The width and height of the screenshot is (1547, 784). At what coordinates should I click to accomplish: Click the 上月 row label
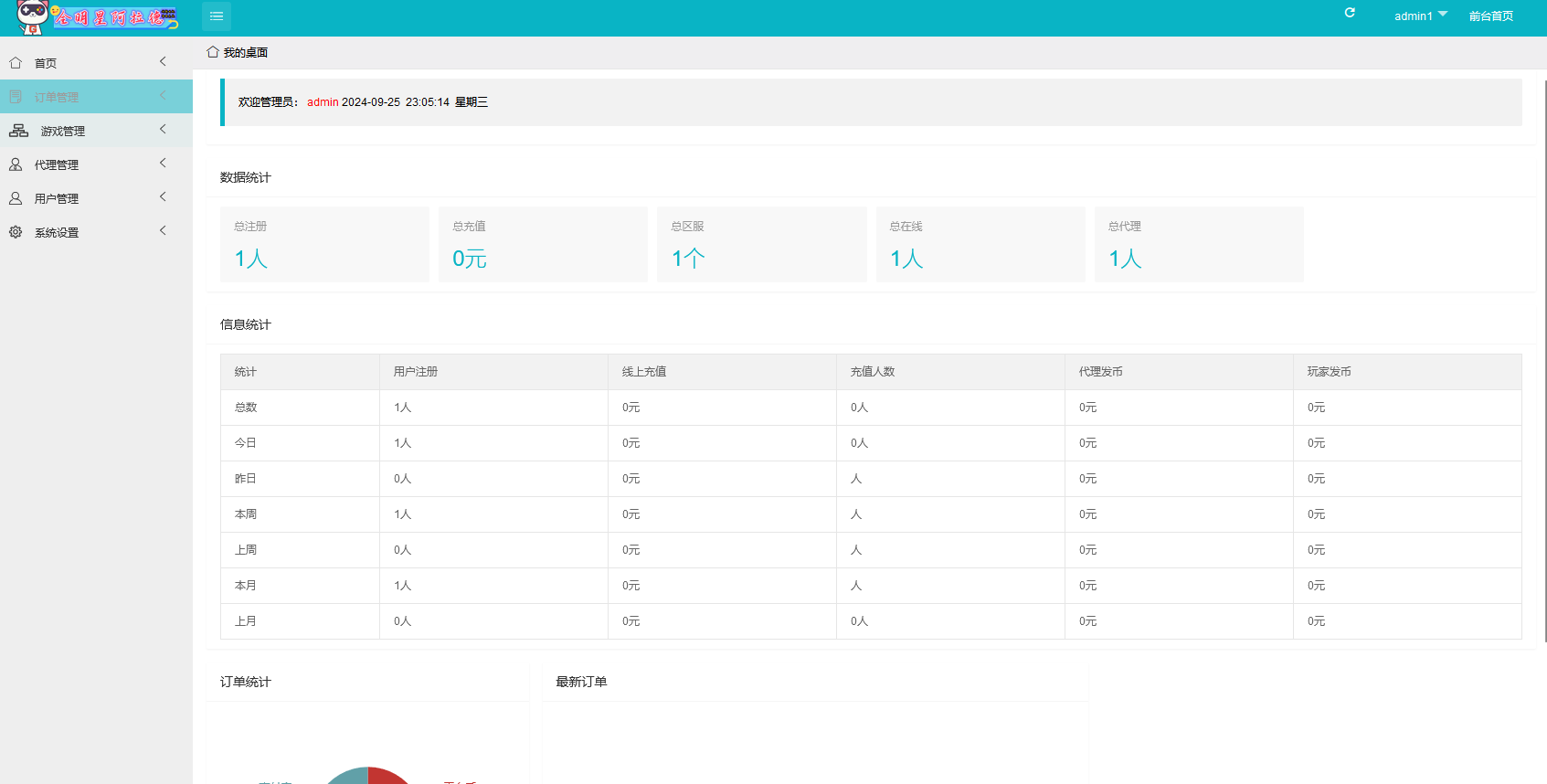[246, 621]
